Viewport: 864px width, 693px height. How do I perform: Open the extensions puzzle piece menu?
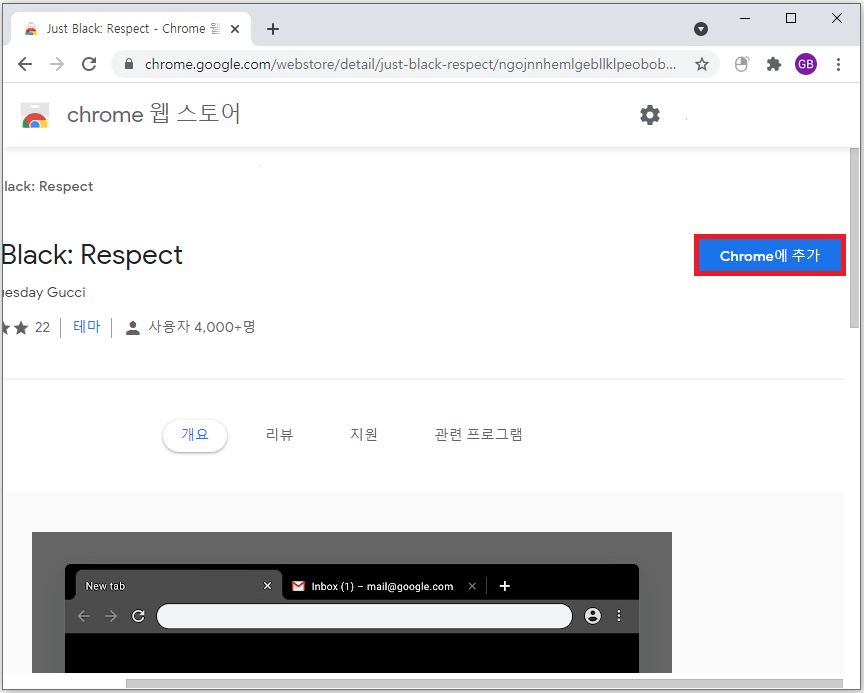[x=774, y=64]
